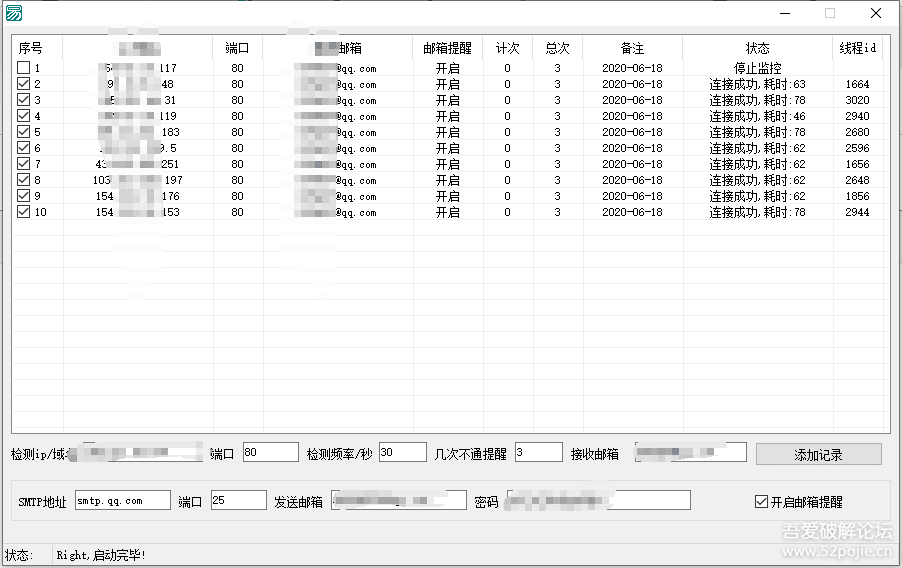Sort by the 端口 column header
Viewport: 902px width, 568px height.
(238, 48)
